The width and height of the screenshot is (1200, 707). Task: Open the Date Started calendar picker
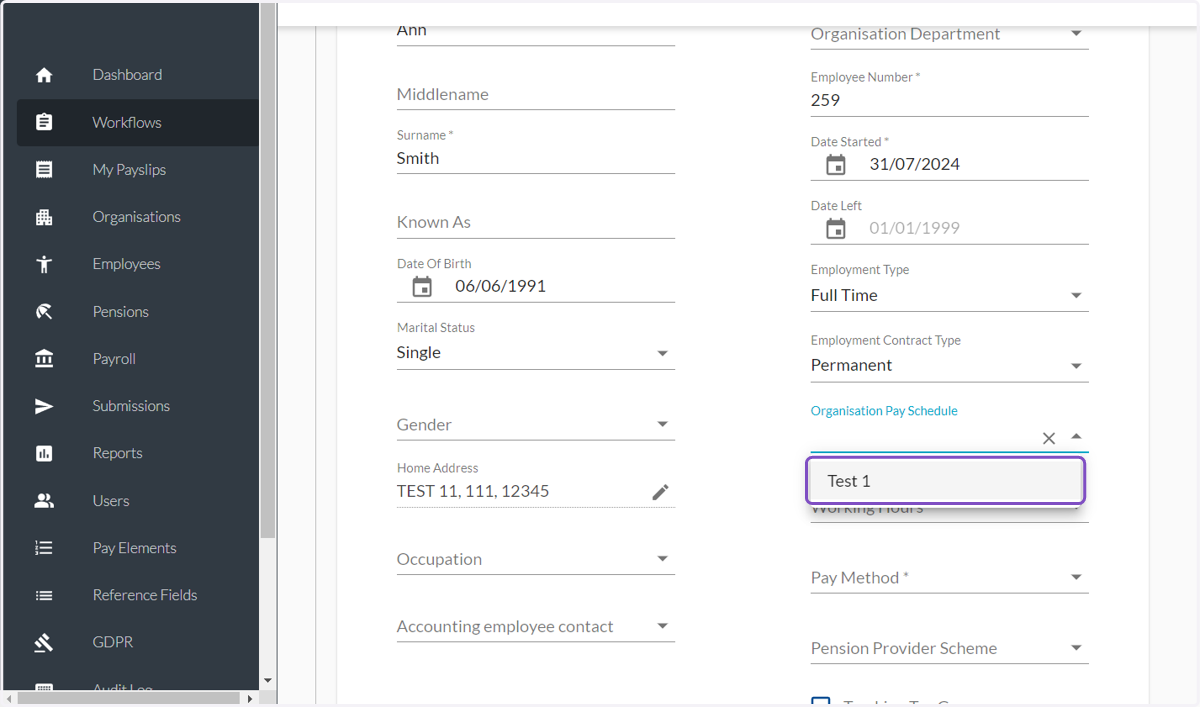tap(836, 165)
